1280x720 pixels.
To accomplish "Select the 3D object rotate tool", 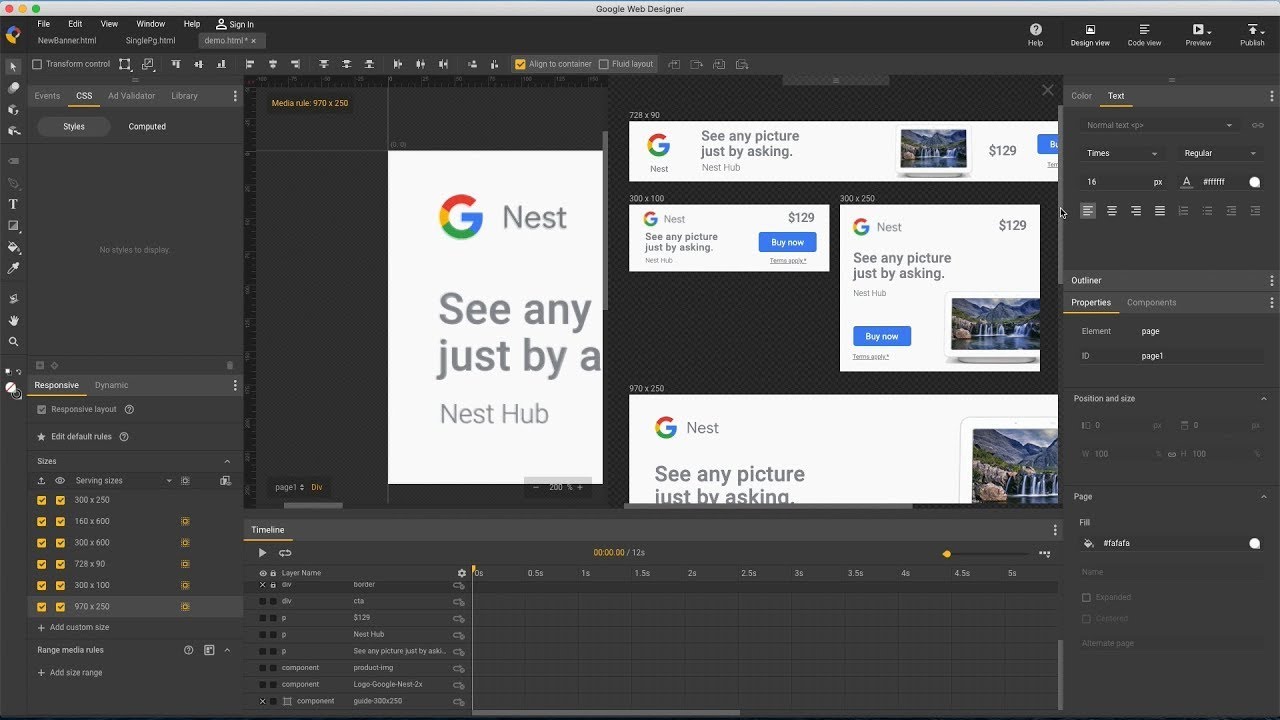I will 13,109.
